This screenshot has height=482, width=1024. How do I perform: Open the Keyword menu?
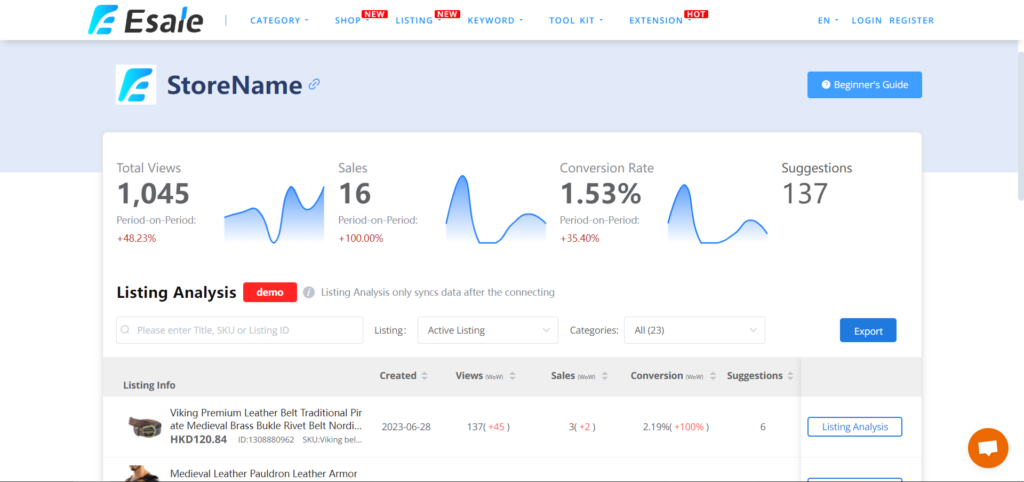[495, 20]
